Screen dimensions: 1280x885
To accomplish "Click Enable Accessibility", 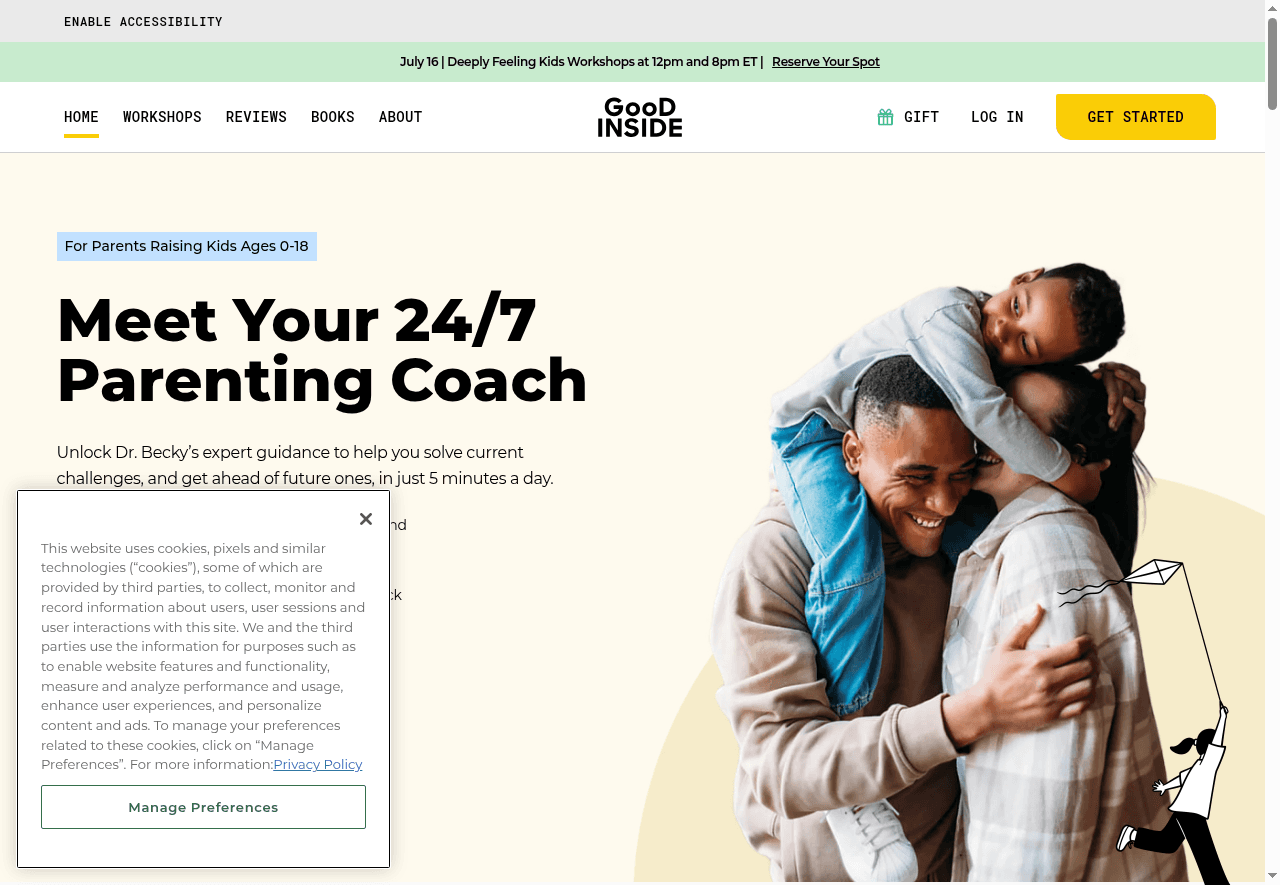I will (143, 21).
